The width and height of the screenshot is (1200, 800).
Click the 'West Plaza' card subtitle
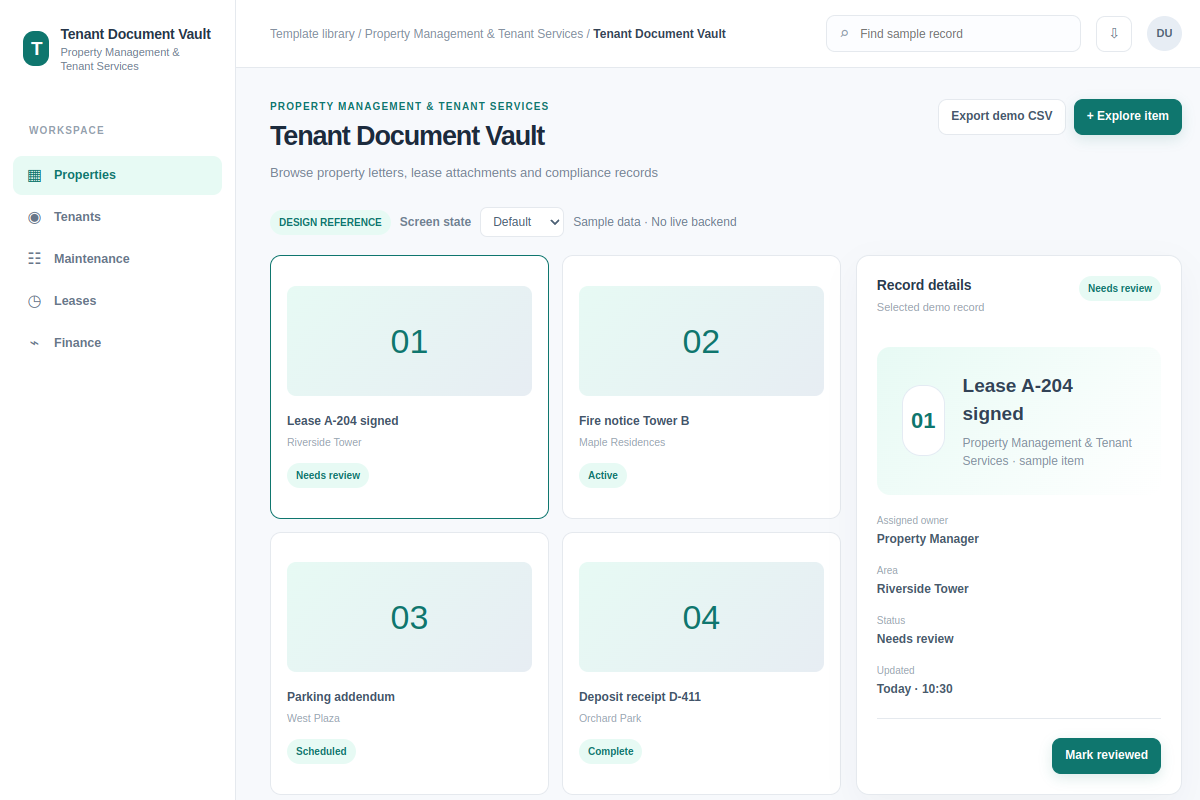click(313, 718)
